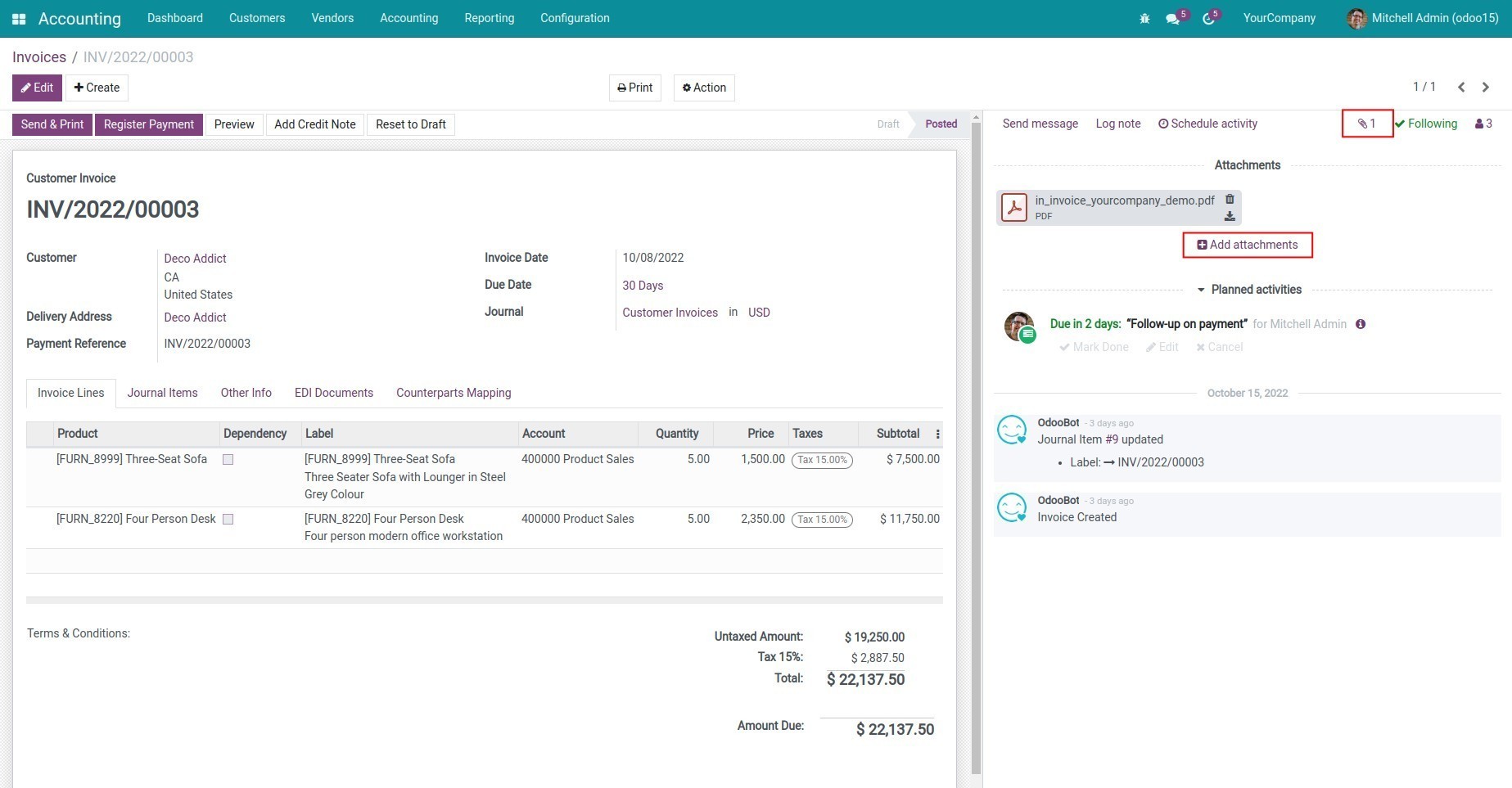
Task: Open the Action dropdown menu
Action: (704, 88)
